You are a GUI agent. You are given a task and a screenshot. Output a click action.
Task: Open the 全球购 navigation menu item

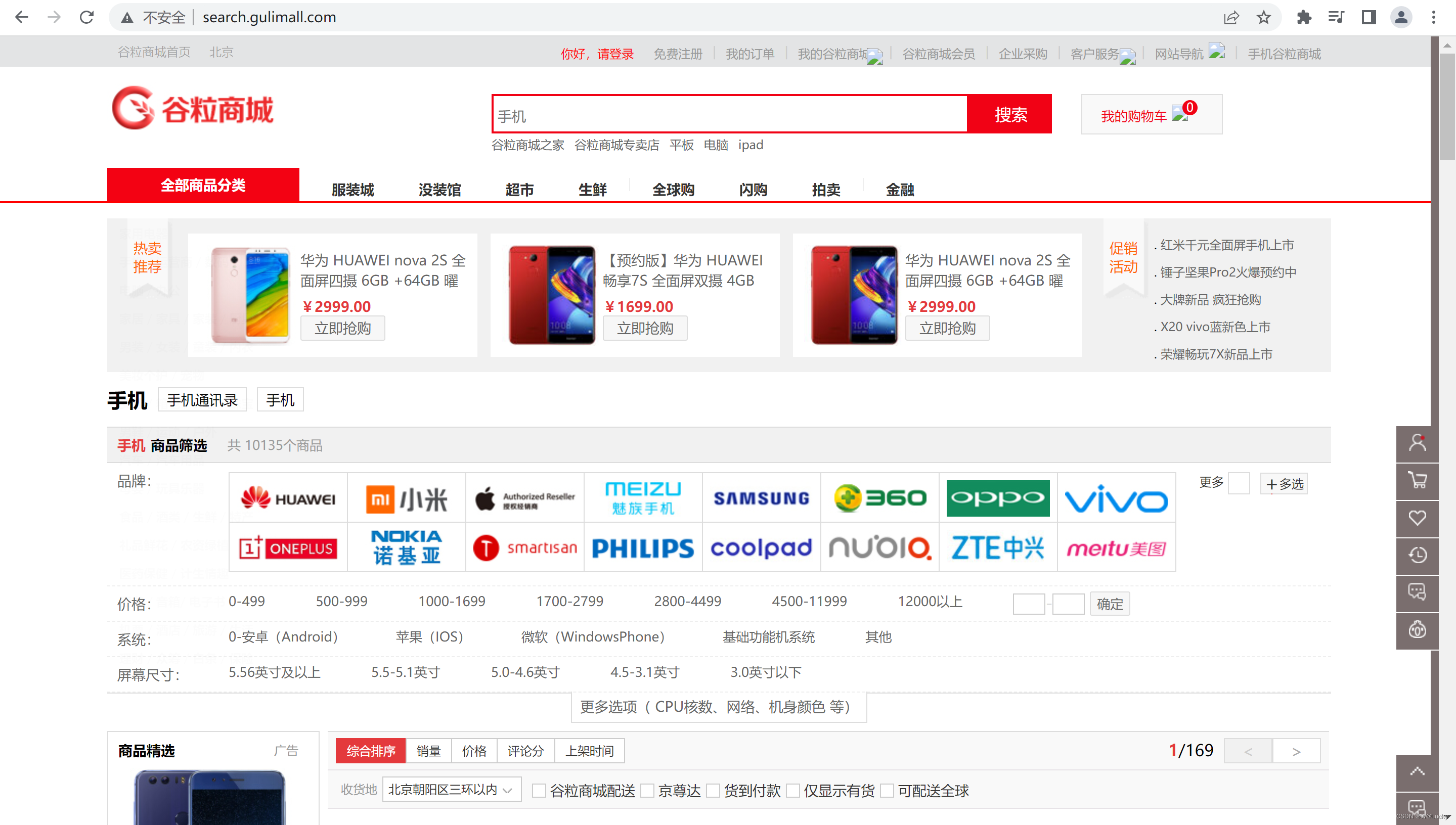point(673,190)
